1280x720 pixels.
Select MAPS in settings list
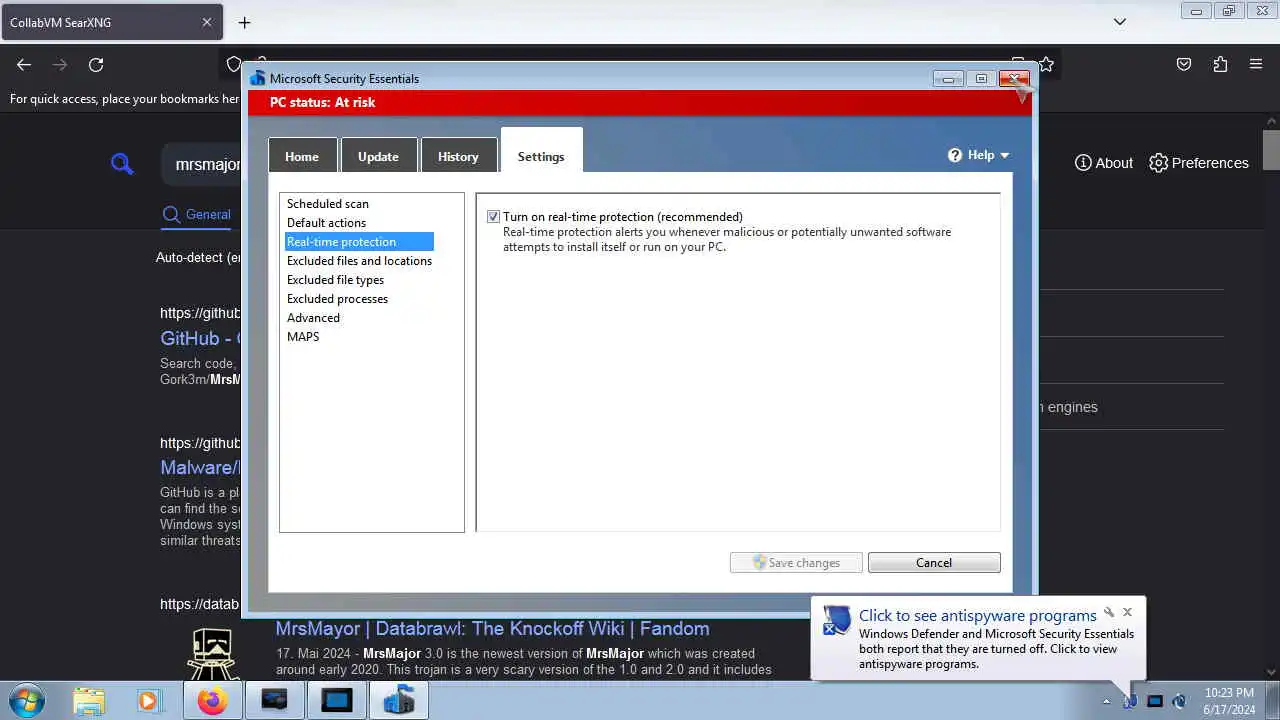(x=303, y=337)
